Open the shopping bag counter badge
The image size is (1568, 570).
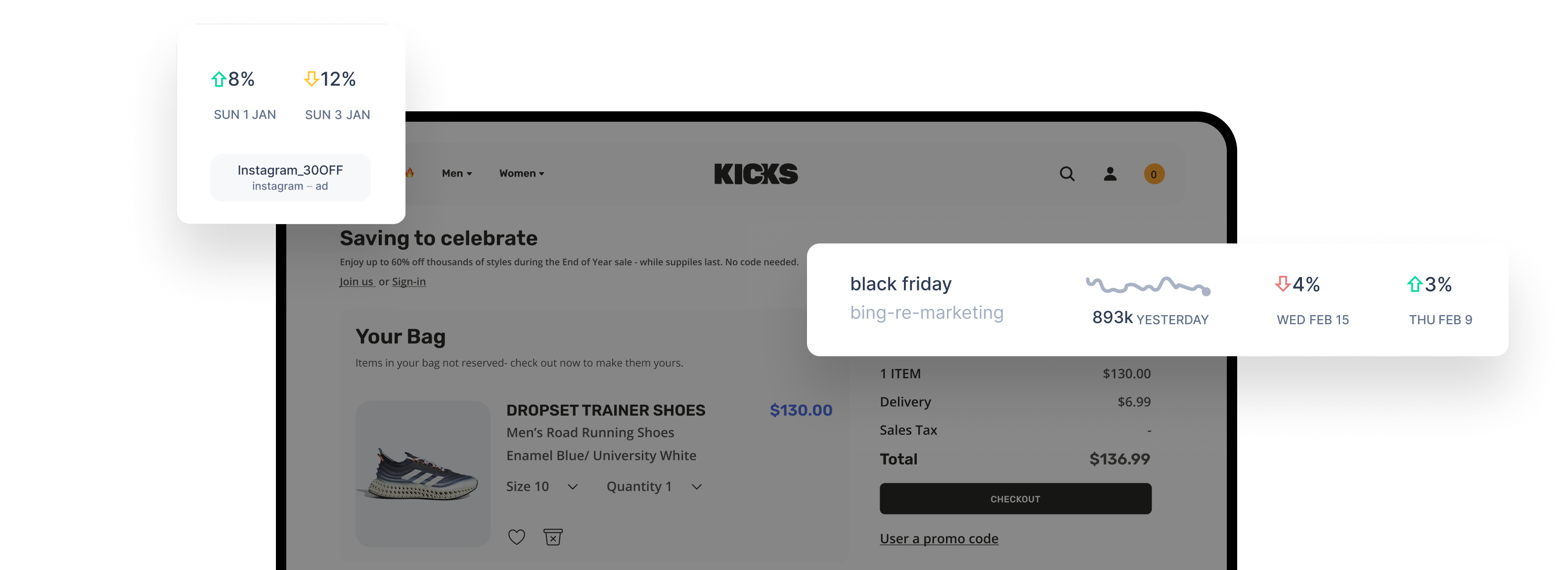coord(1154,174)
